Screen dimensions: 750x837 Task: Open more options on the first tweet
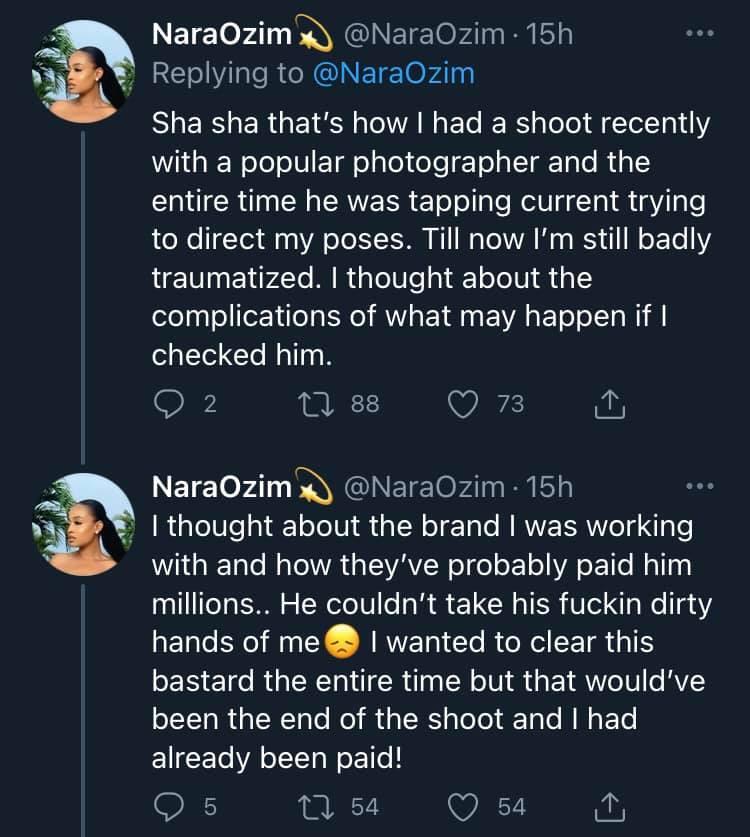pyautogui.click(x=700, y=34)
